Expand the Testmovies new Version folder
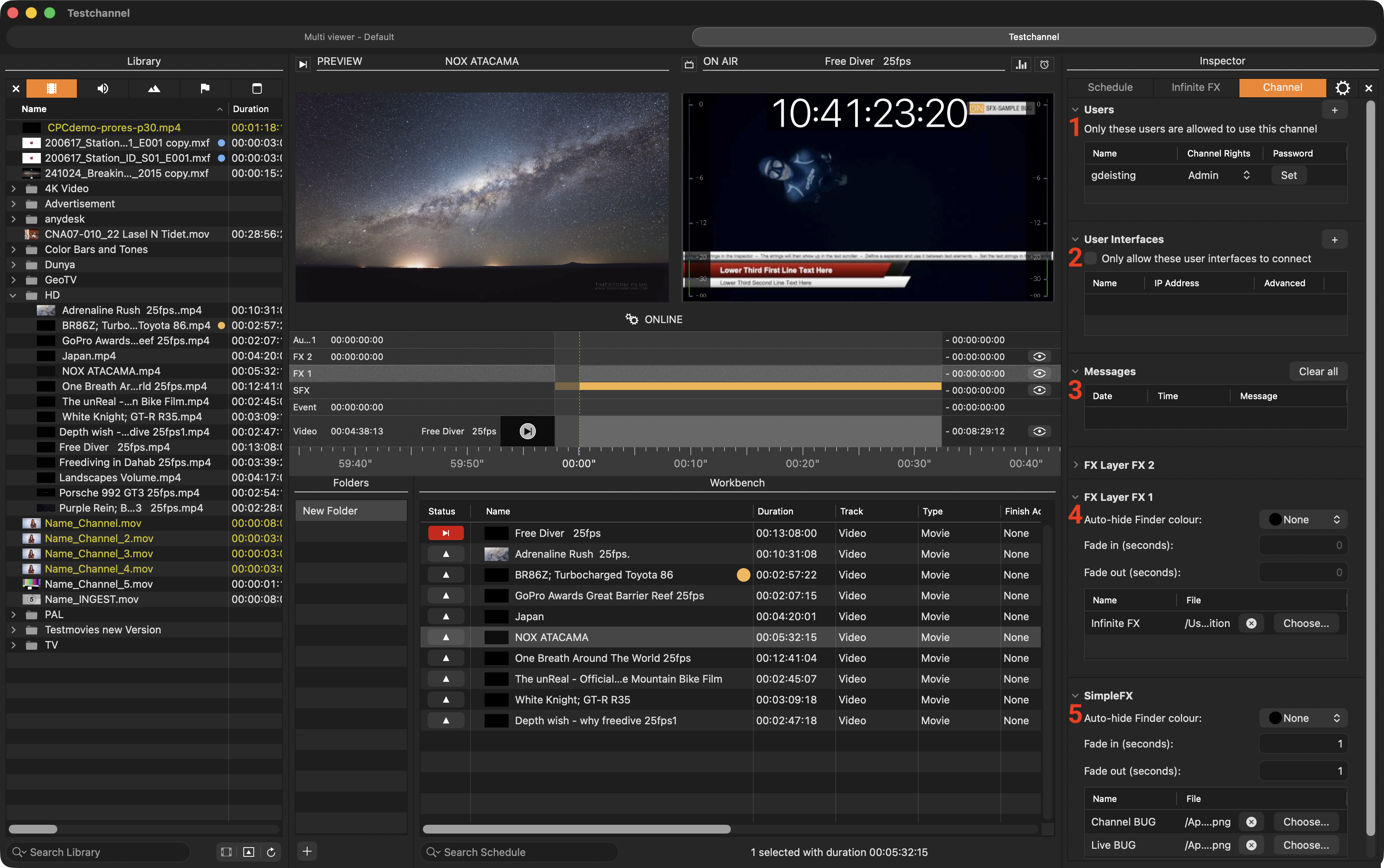 [x=14, y=630]
